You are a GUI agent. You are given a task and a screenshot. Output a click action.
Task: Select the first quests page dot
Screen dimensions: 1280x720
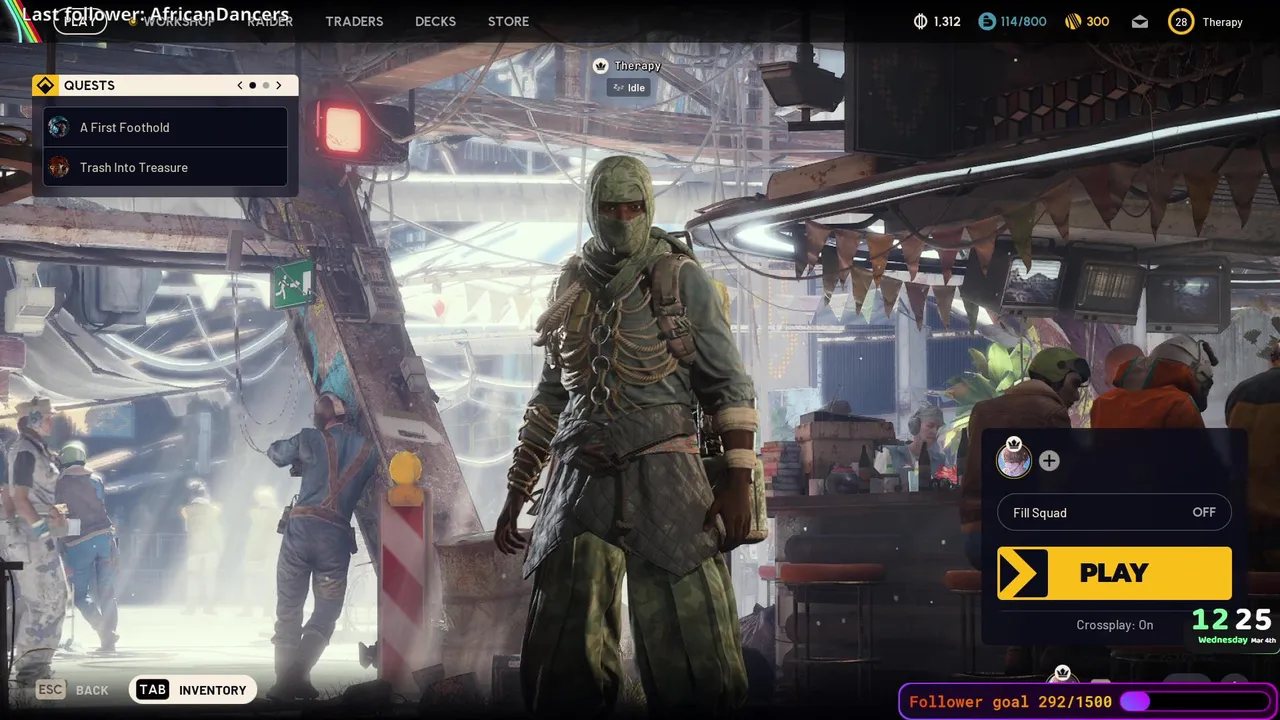(x=253, y=85)
